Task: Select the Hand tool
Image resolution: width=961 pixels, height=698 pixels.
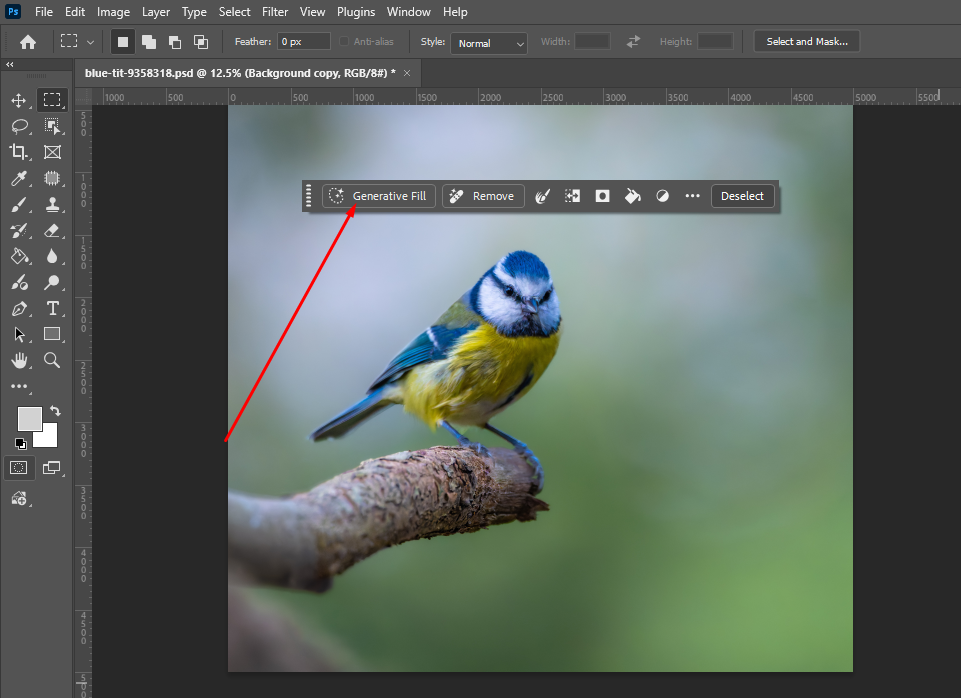Action: tap(20, 361)
